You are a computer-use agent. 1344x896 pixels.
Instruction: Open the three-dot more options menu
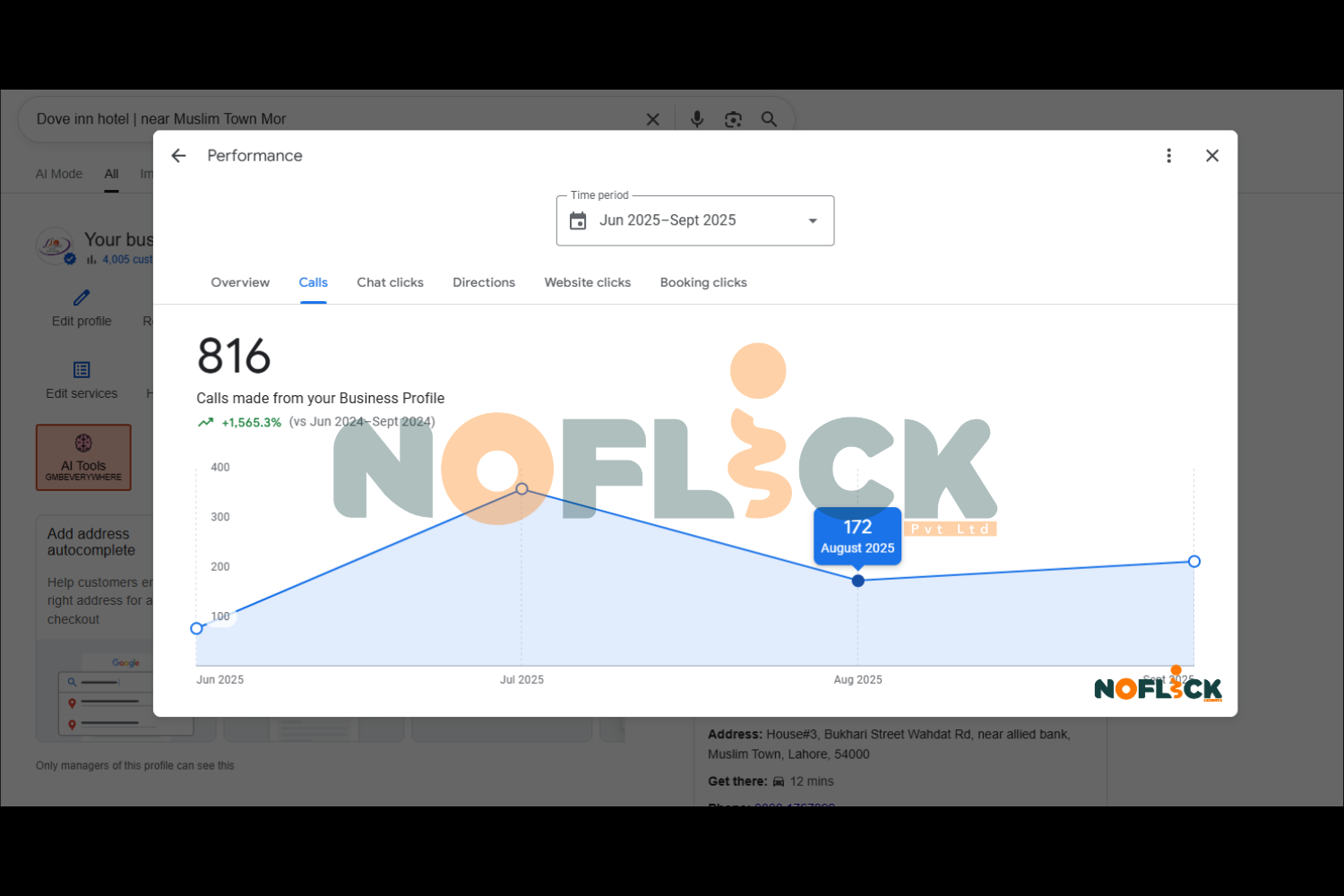tap(1168, 156)
